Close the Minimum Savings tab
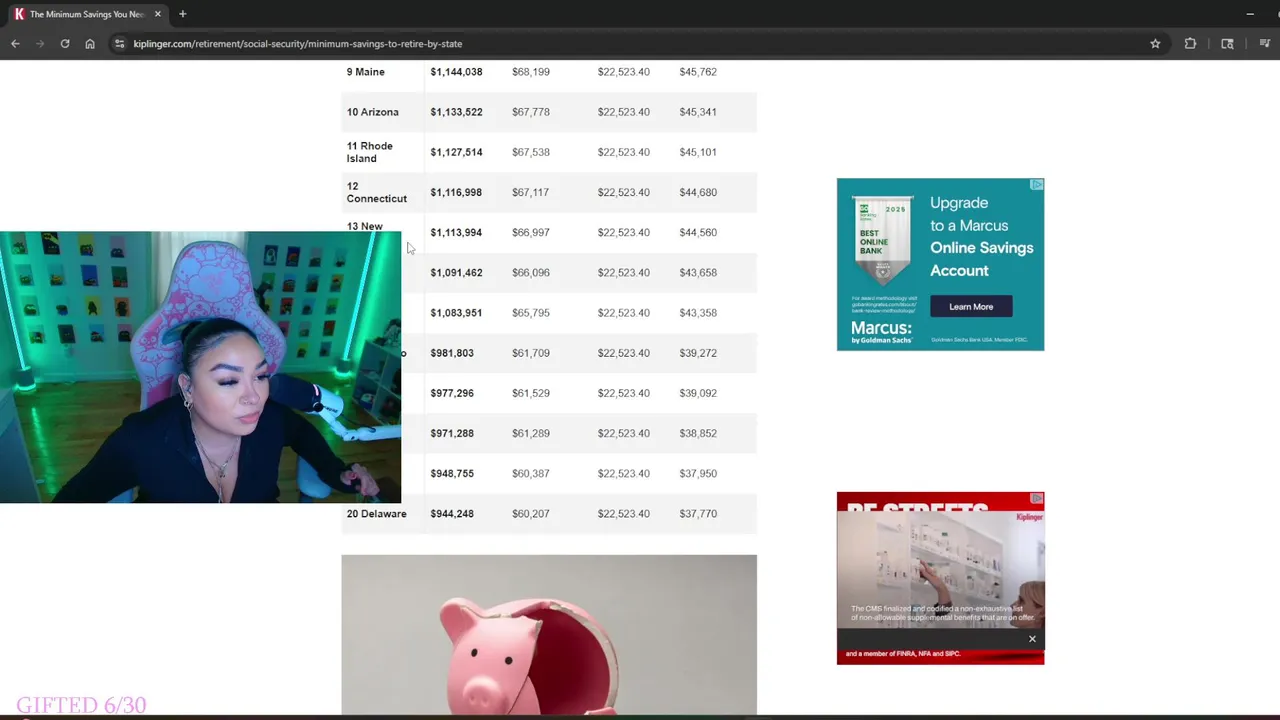1280x720 pixels. pos(157,14)
